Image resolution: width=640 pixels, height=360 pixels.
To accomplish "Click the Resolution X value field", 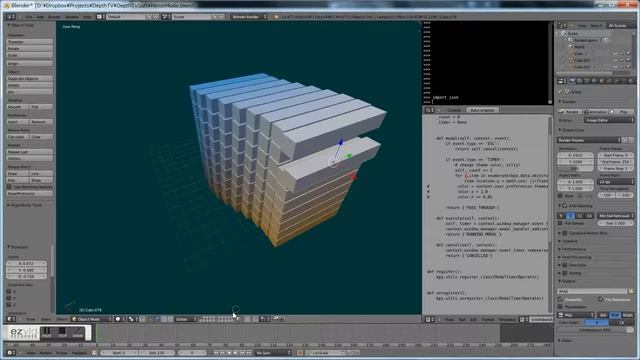I will click(575, 156).
